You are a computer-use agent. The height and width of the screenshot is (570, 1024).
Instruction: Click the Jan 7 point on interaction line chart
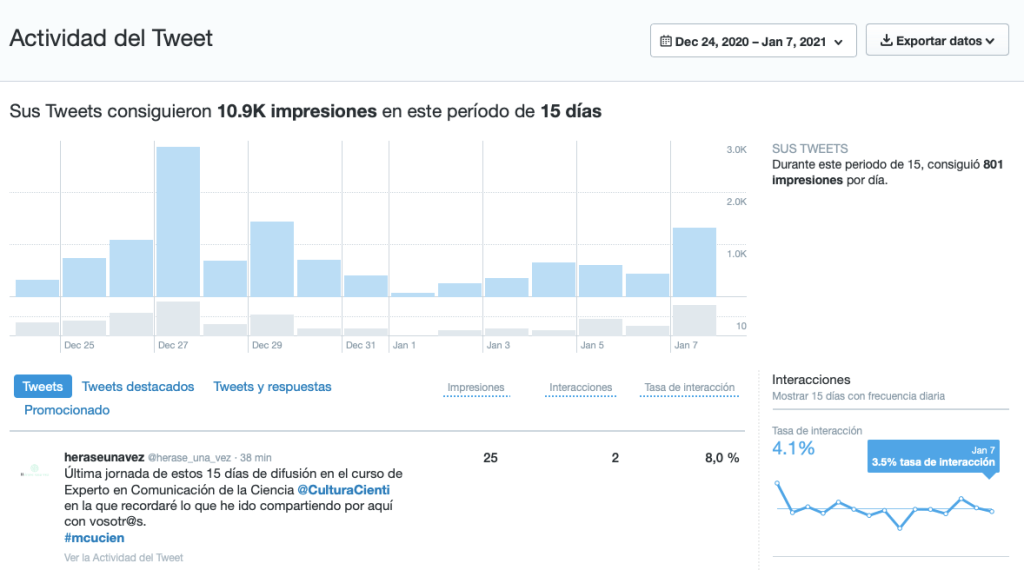tap(992, 511)
